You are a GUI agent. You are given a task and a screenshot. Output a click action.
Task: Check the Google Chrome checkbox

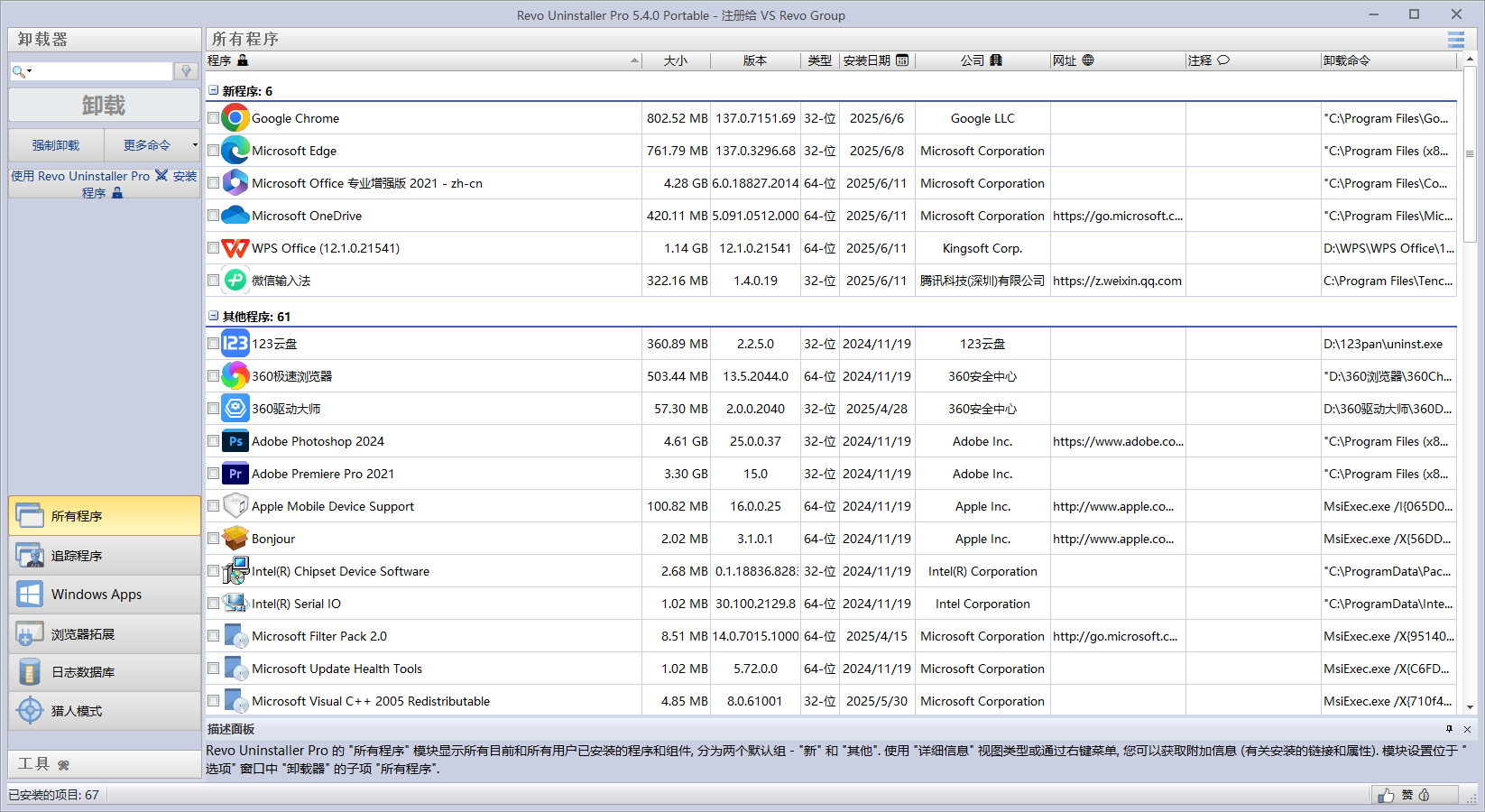point(214,118)
